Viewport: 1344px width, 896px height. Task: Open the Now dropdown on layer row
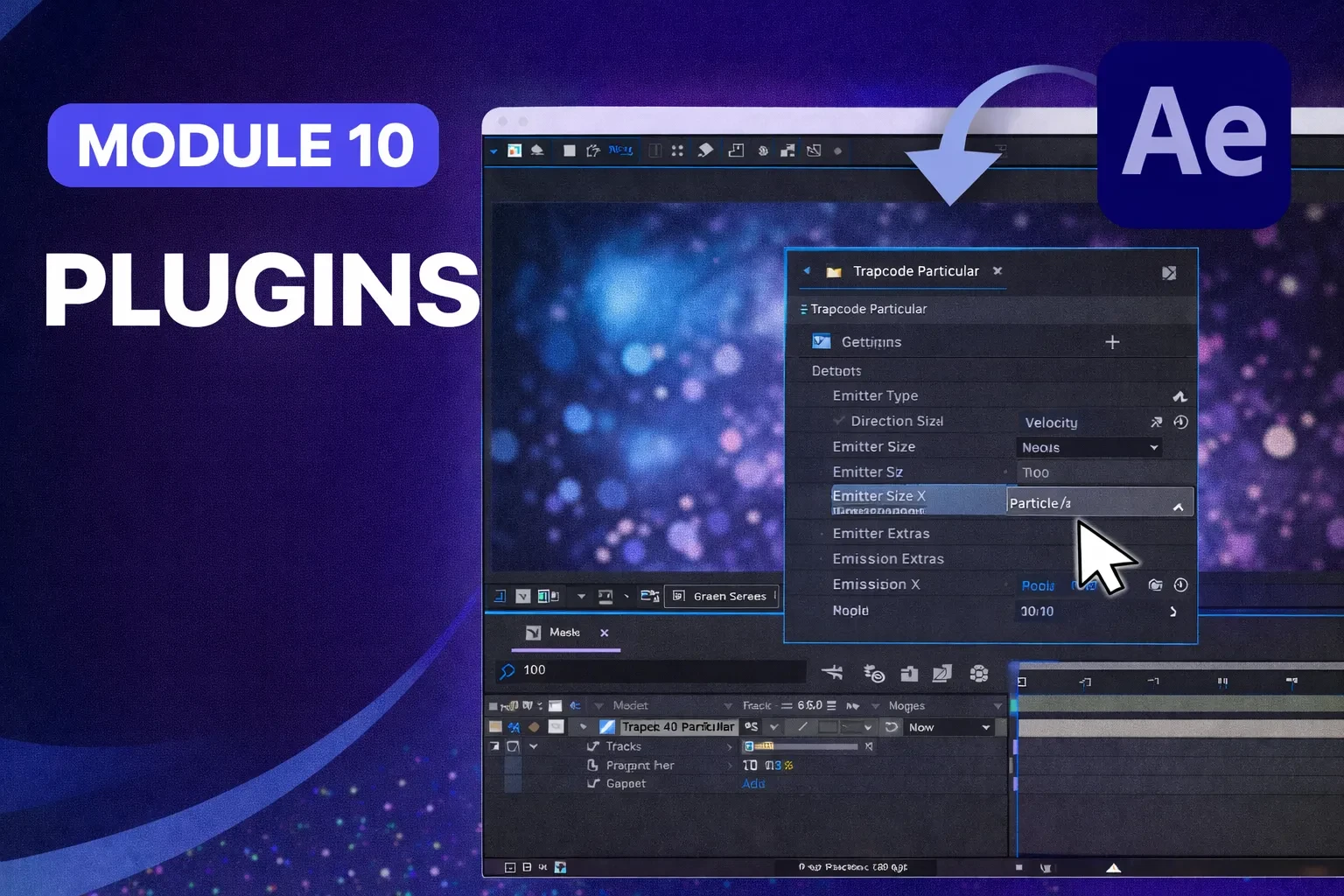tap(949, 727)
